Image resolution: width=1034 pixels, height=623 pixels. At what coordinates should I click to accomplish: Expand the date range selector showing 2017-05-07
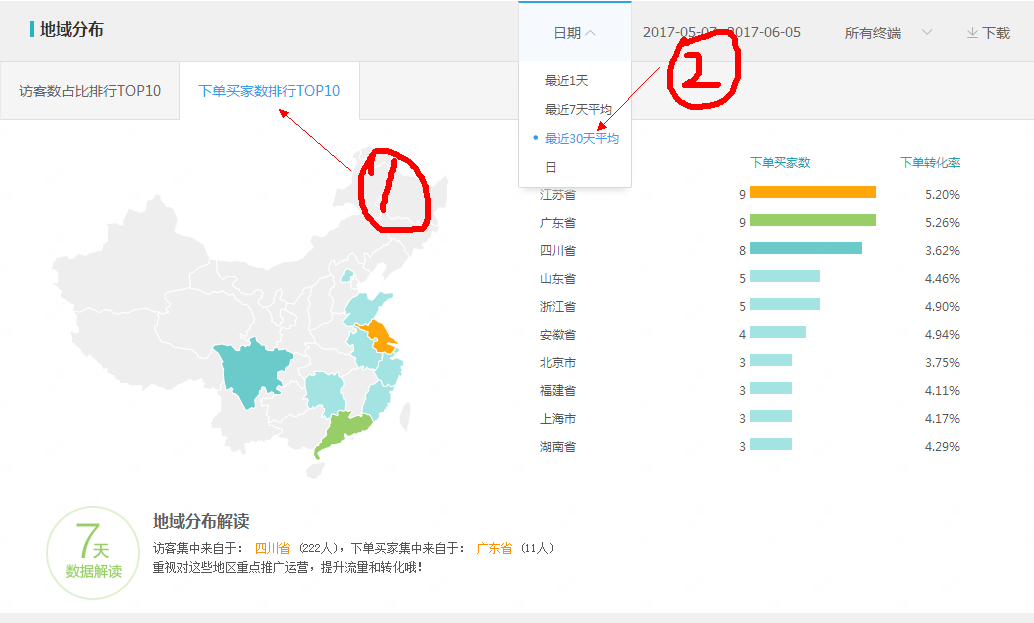click(722, 31)
